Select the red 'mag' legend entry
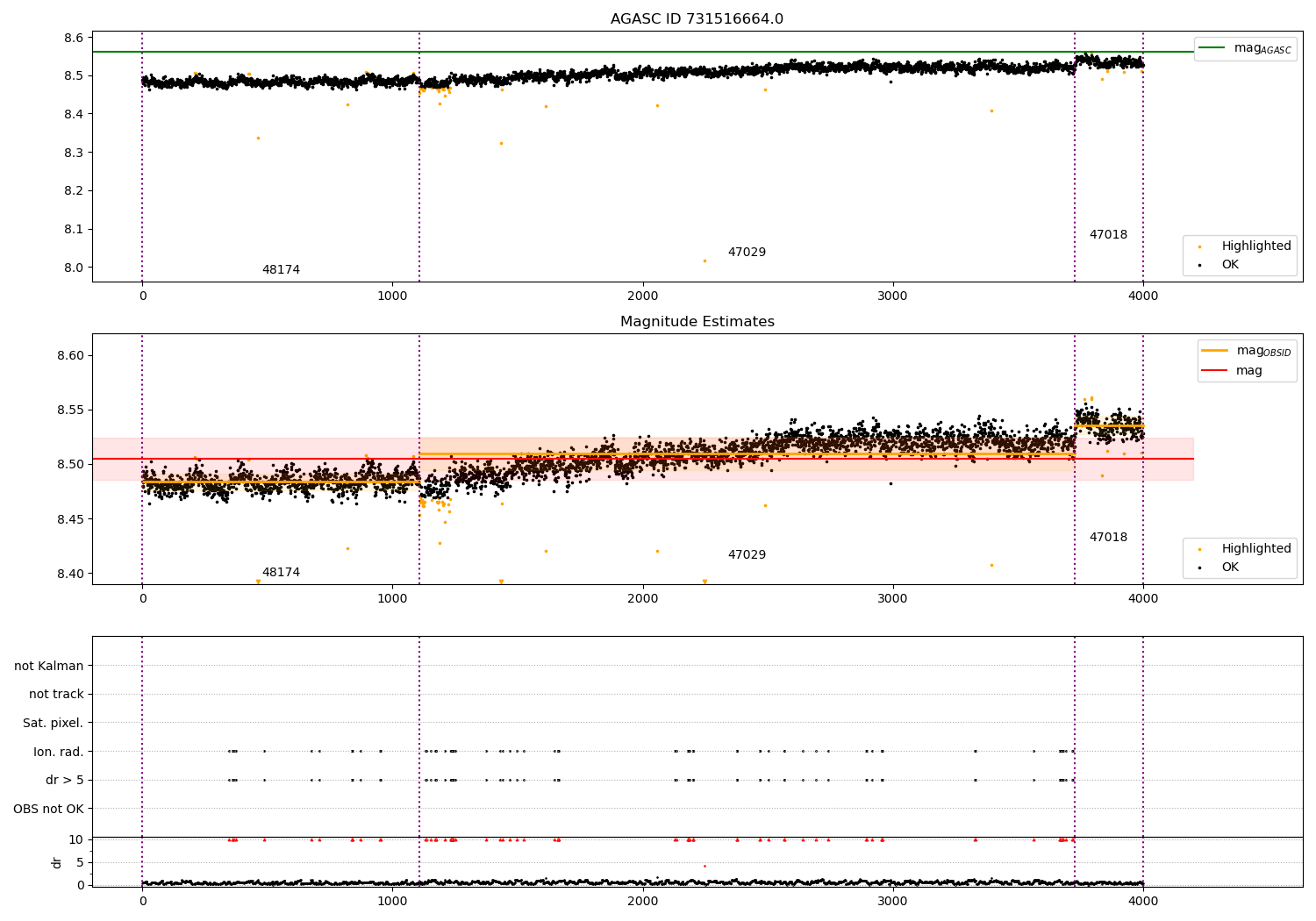Viewport: 1316px width, 921px height. tap(1233, 370)
